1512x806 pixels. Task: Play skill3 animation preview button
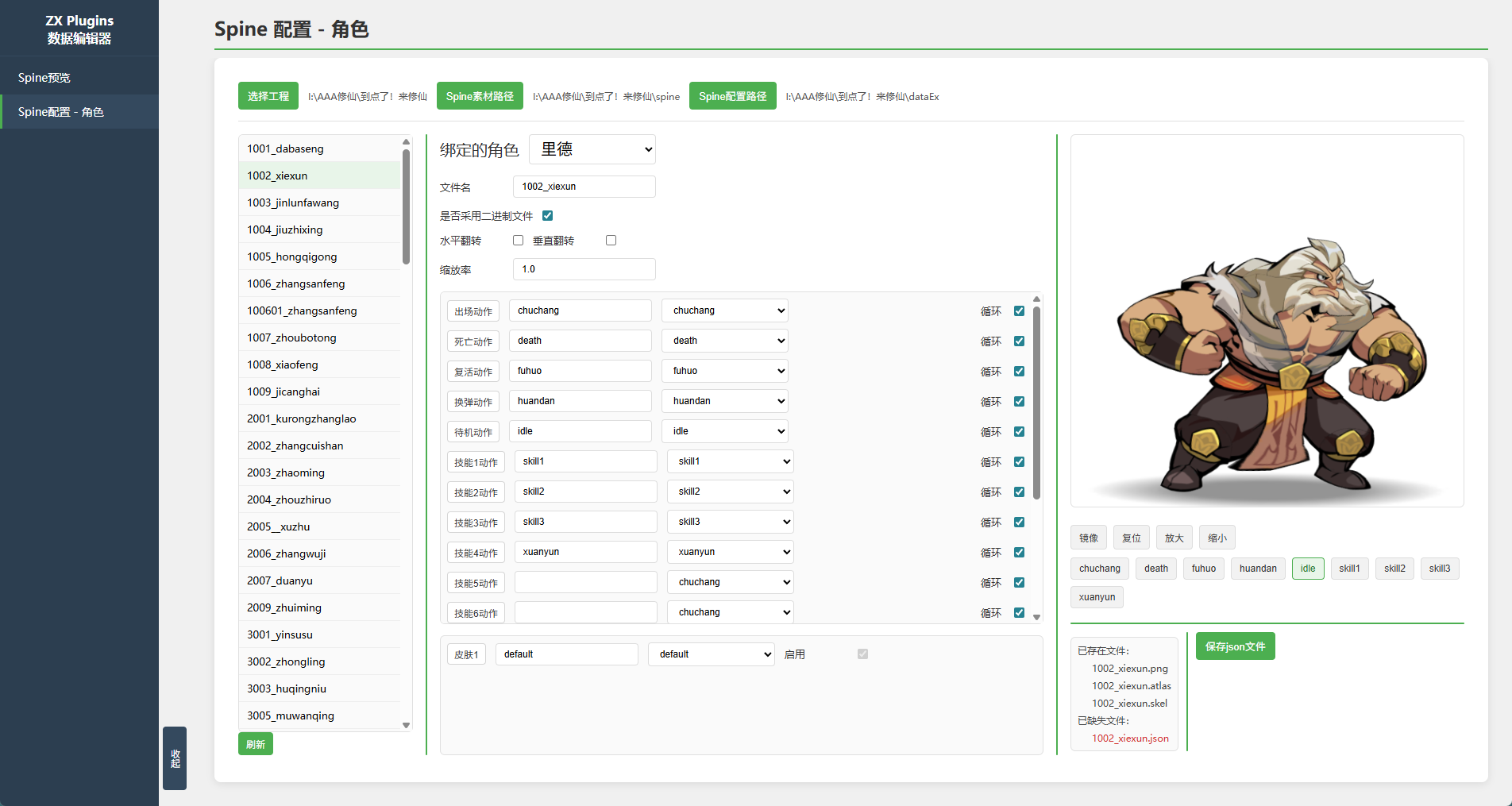tap(1440, 569)
